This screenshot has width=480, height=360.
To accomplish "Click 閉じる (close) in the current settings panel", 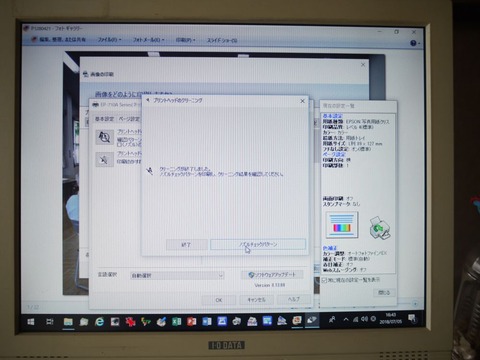I will (x=384, y=292).
